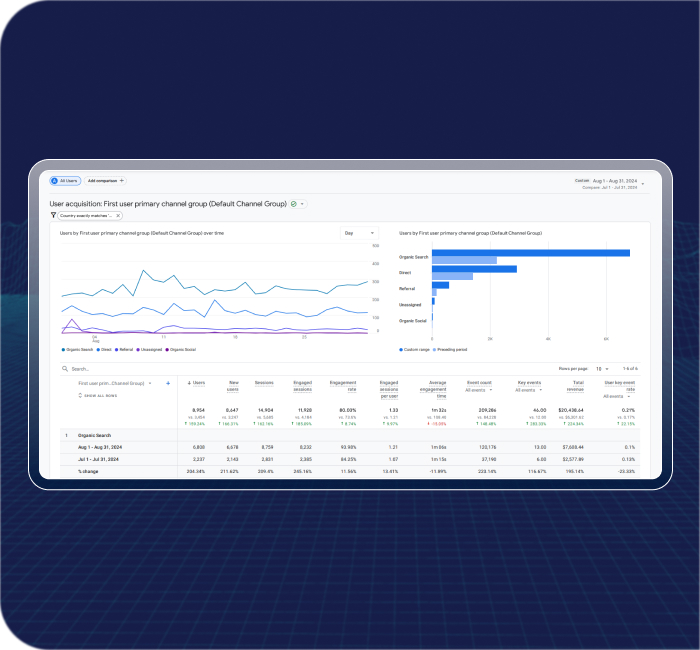Sort table by Sessions column header
Screen dimensions: 700x650
click(x=265, y=383)
